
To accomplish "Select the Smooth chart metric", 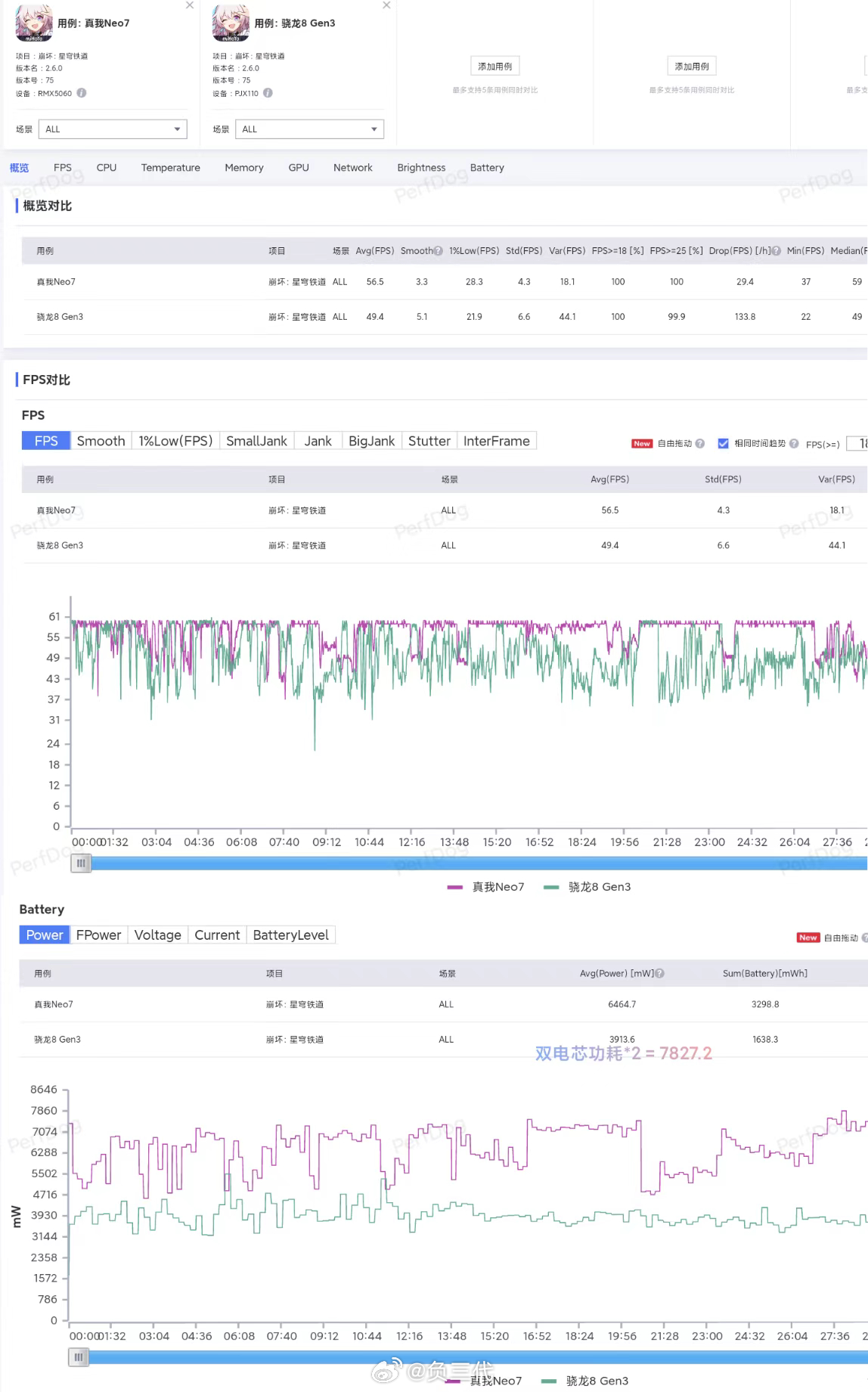I will 101,441.
